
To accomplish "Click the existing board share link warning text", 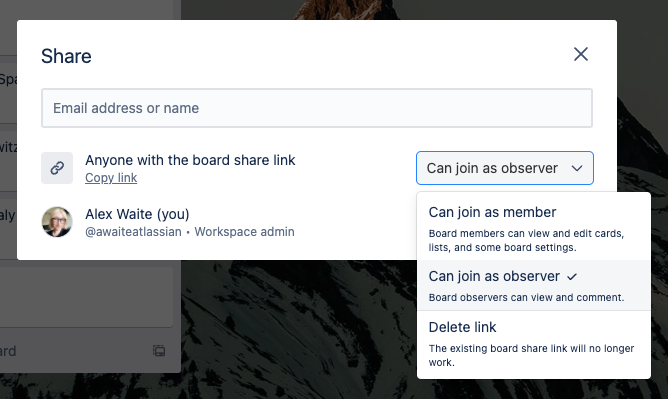I will [x=531, y=355].
